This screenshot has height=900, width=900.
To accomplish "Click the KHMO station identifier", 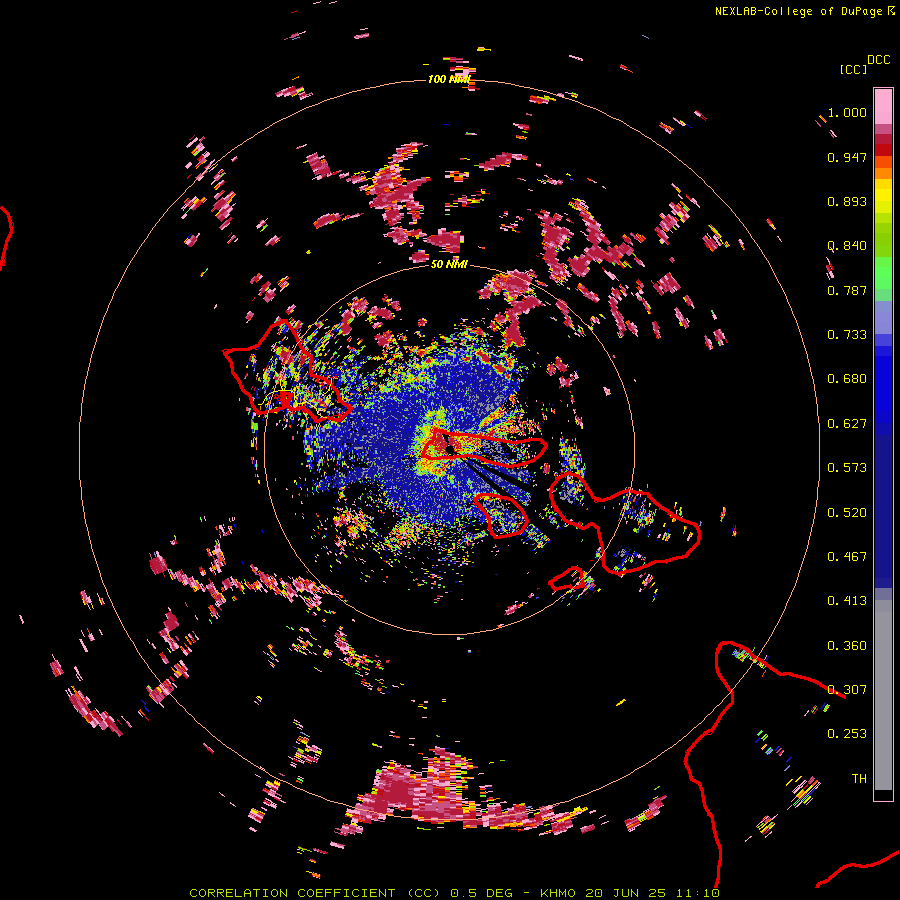I will (557, 893).
